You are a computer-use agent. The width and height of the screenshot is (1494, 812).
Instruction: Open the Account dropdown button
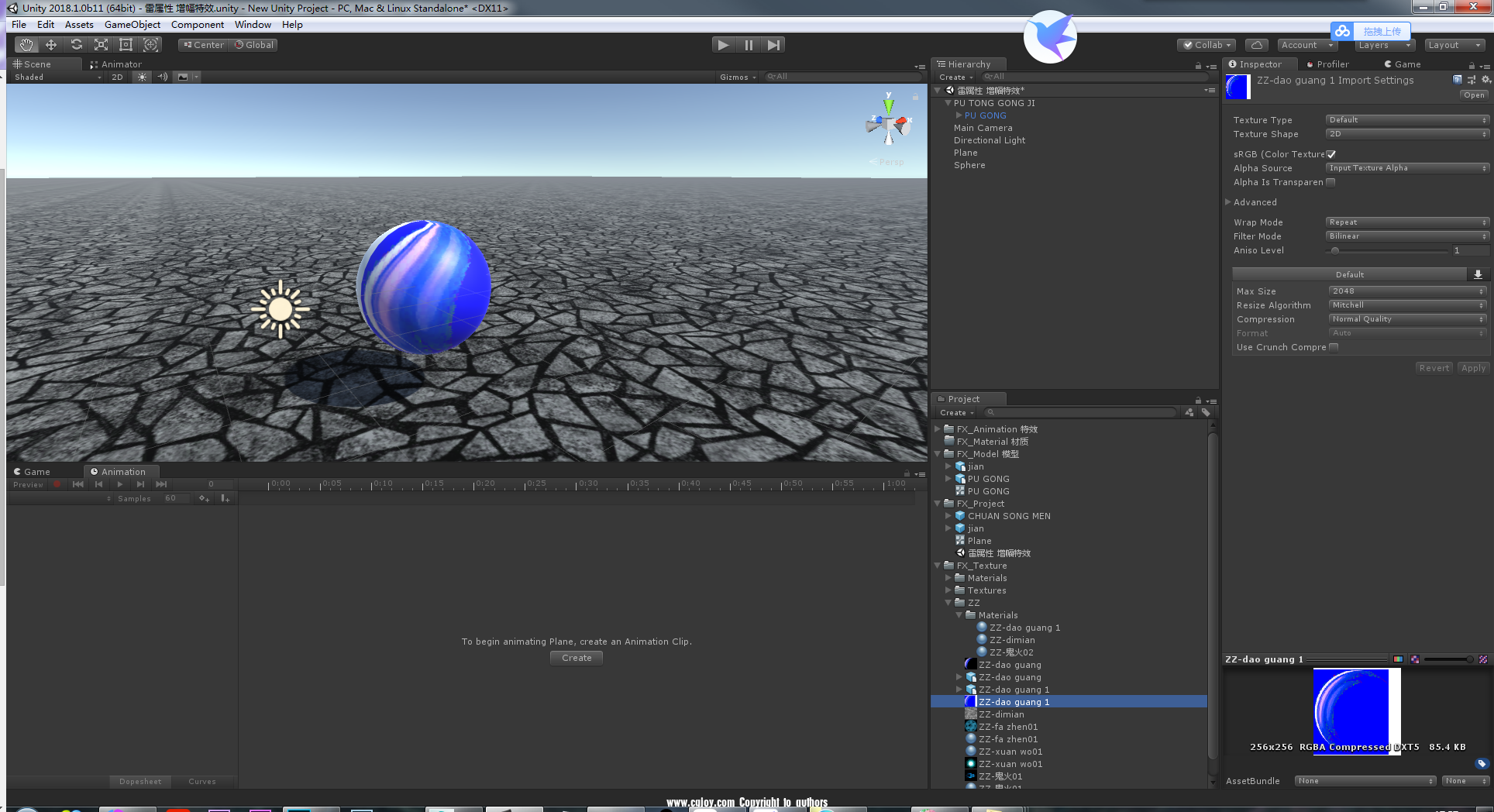pos(1306,45)
